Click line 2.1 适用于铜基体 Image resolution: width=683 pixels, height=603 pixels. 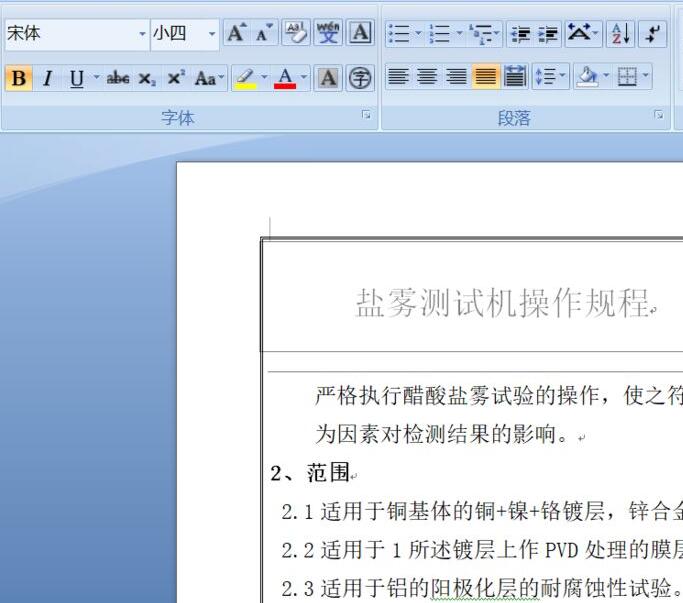(x=482, y=512)
